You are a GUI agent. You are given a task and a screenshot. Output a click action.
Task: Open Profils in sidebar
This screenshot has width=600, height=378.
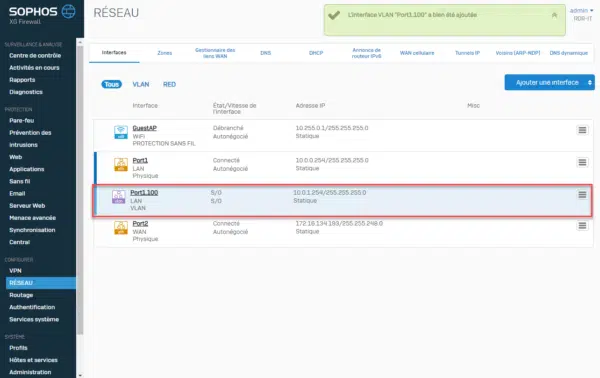[x=18, y=348]
